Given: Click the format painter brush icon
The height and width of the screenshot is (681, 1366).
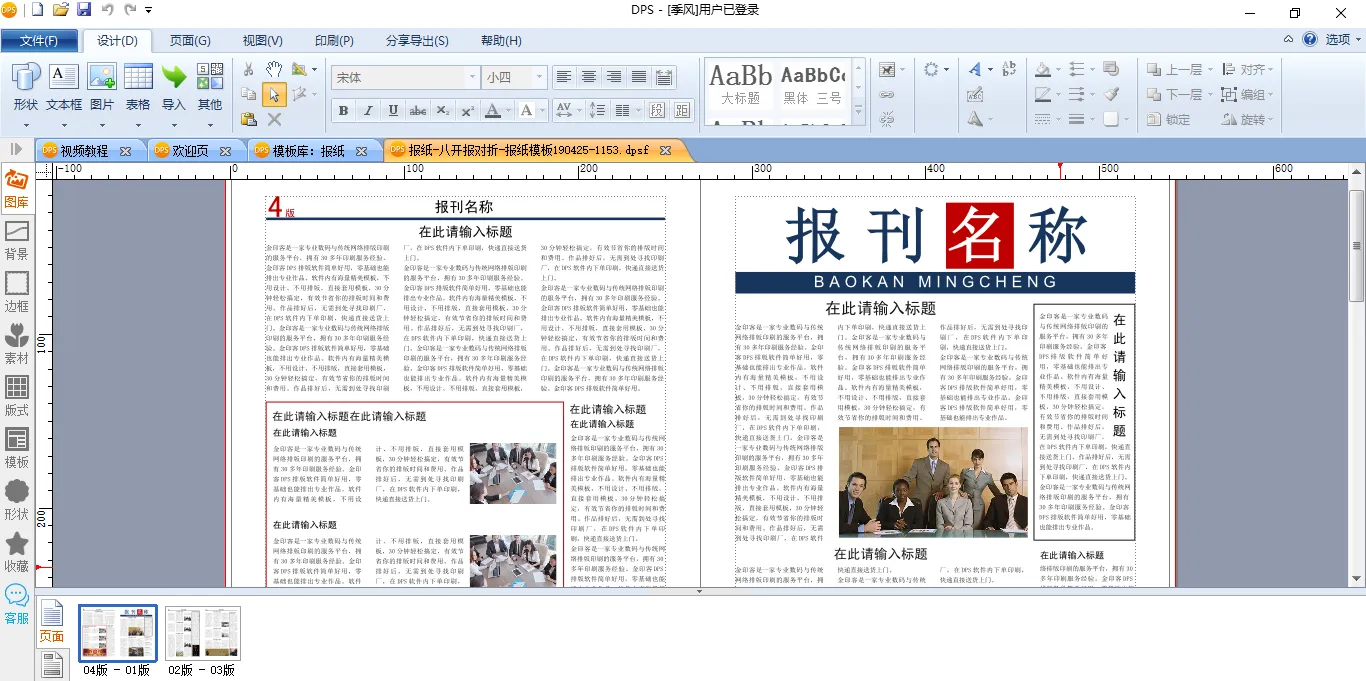Looking at the screenshot, I should (x=1111, y=94).
